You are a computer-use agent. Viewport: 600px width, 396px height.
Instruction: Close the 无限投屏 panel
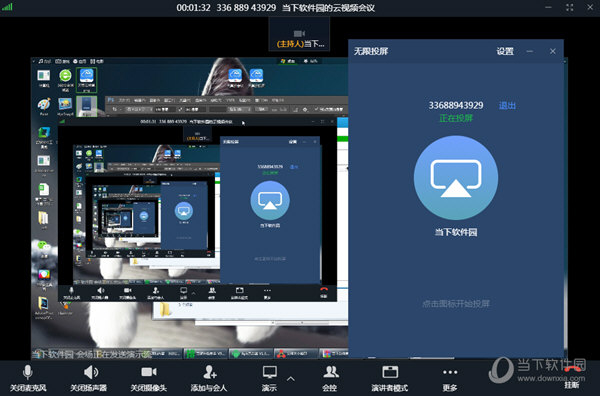click(x=553, y=51)
